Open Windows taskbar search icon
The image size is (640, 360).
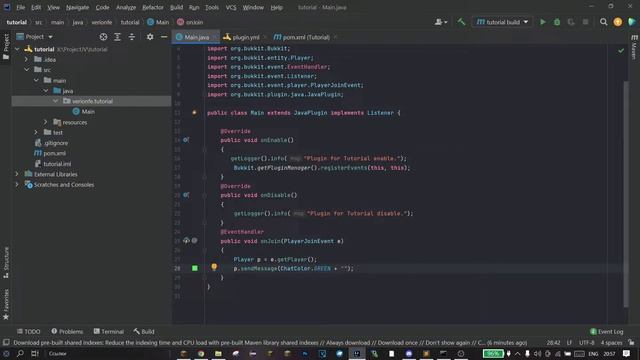pos(20,353)
